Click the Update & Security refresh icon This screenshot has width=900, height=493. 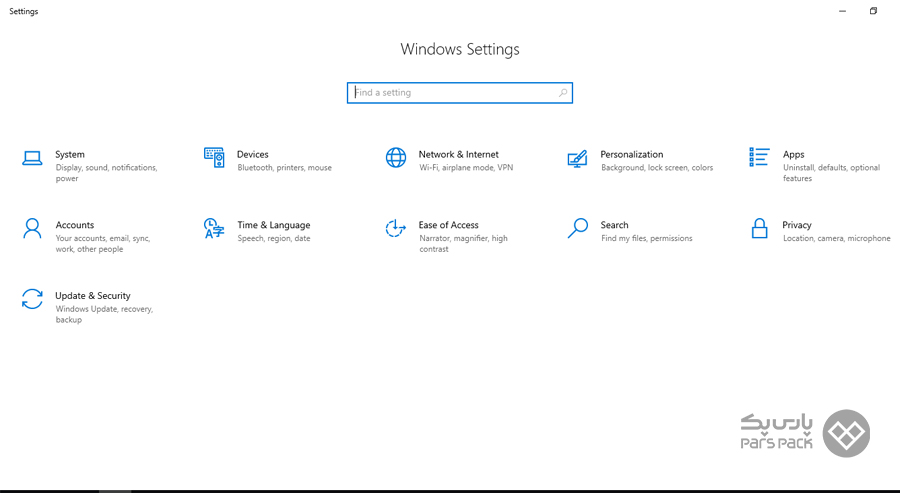click(32, 298)
